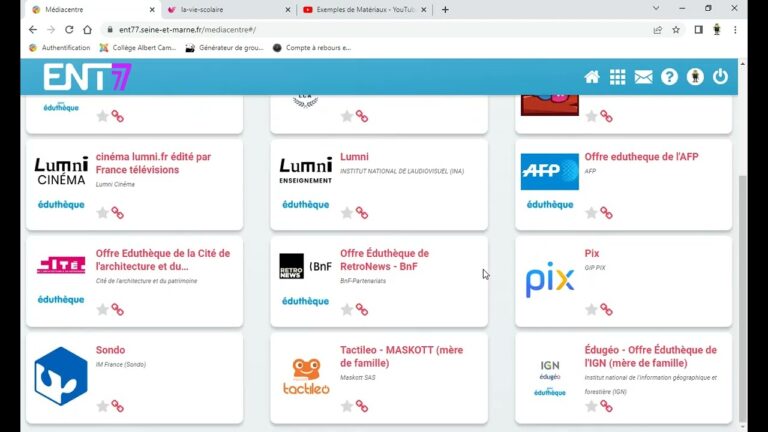
Task: Open the Sondo resource title
Action: tap(110, 350)
